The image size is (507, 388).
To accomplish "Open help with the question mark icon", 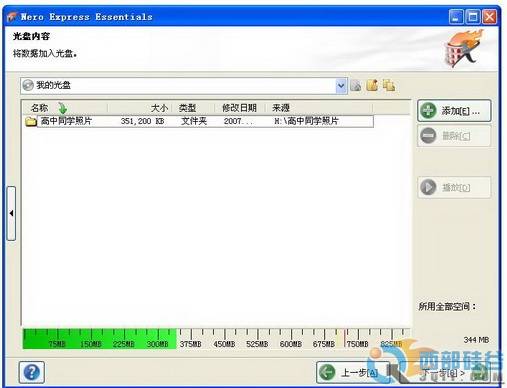I will click(32, 372).
